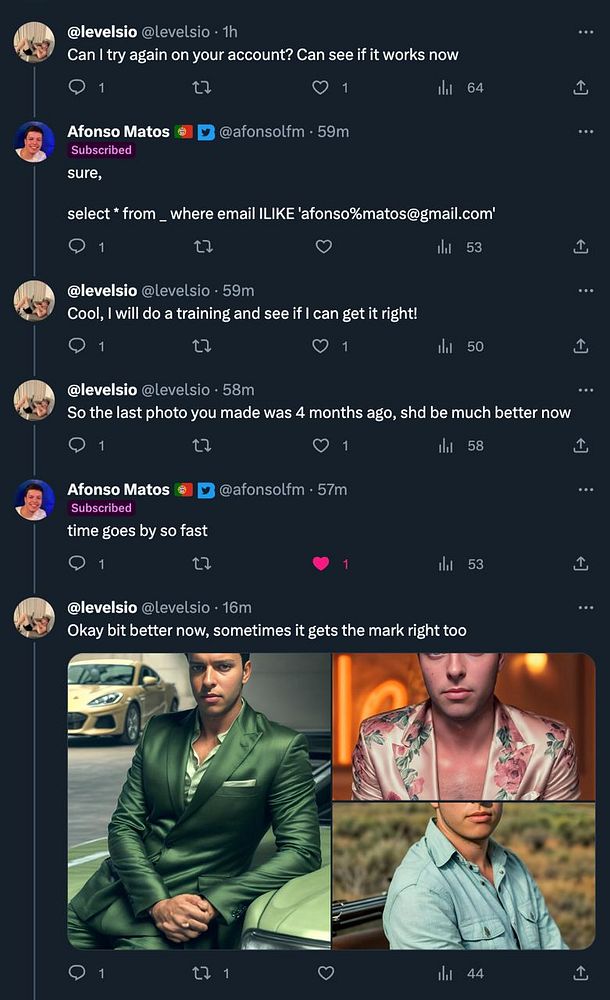View analytics showing 58 views
Image resolution: width=610 pixels, height=1000 pixels.
(x=445, y=446)
